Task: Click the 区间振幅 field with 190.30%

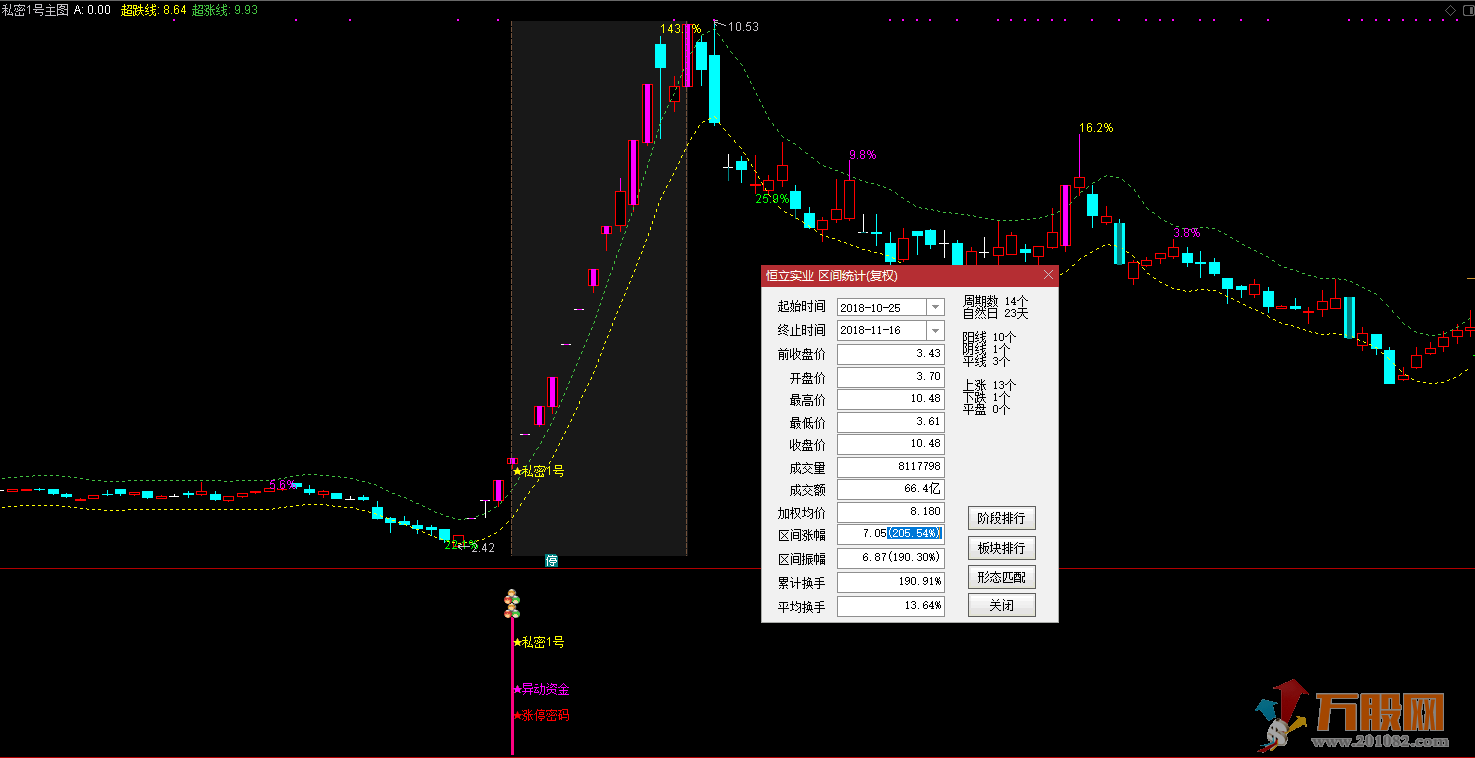Action: point(890,559)
